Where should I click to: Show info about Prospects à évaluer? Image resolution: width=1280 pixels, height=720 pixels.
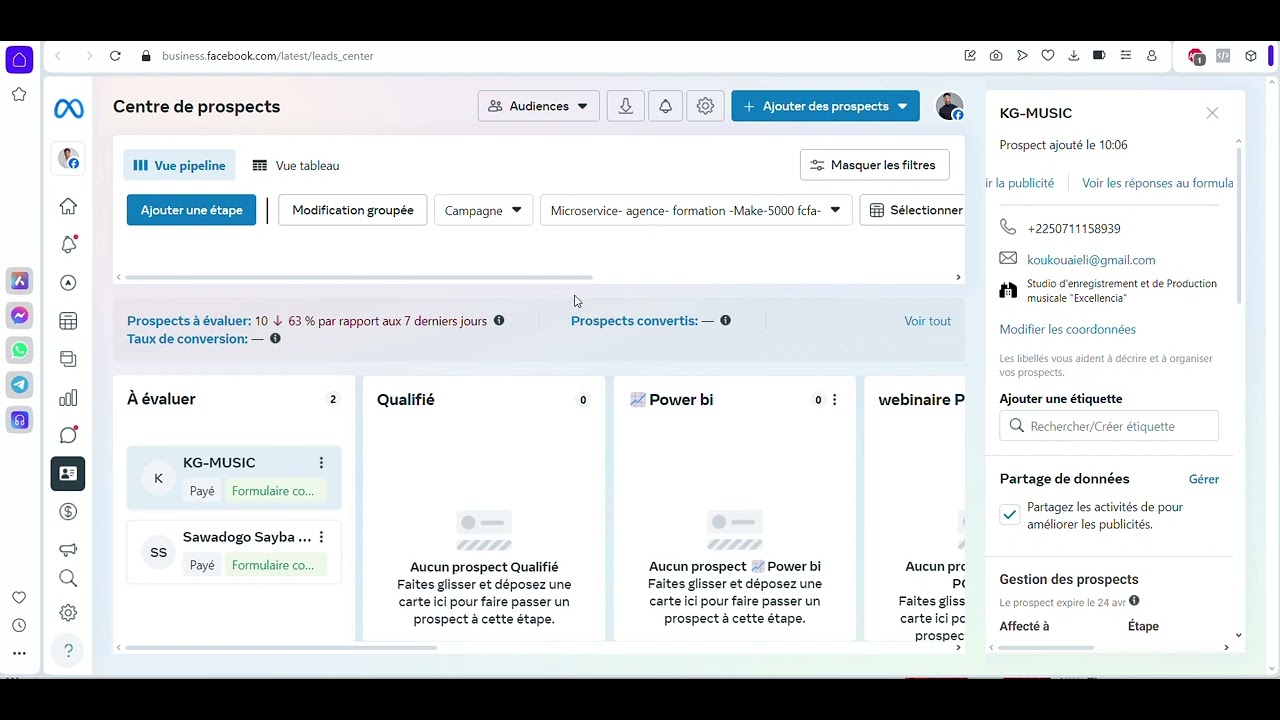coord(499,321)
